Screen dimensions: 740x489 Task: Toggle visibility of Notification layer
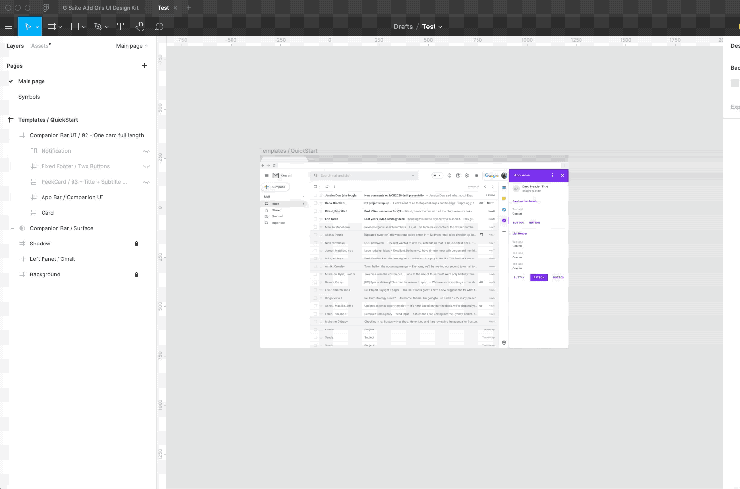pos(146,151)
